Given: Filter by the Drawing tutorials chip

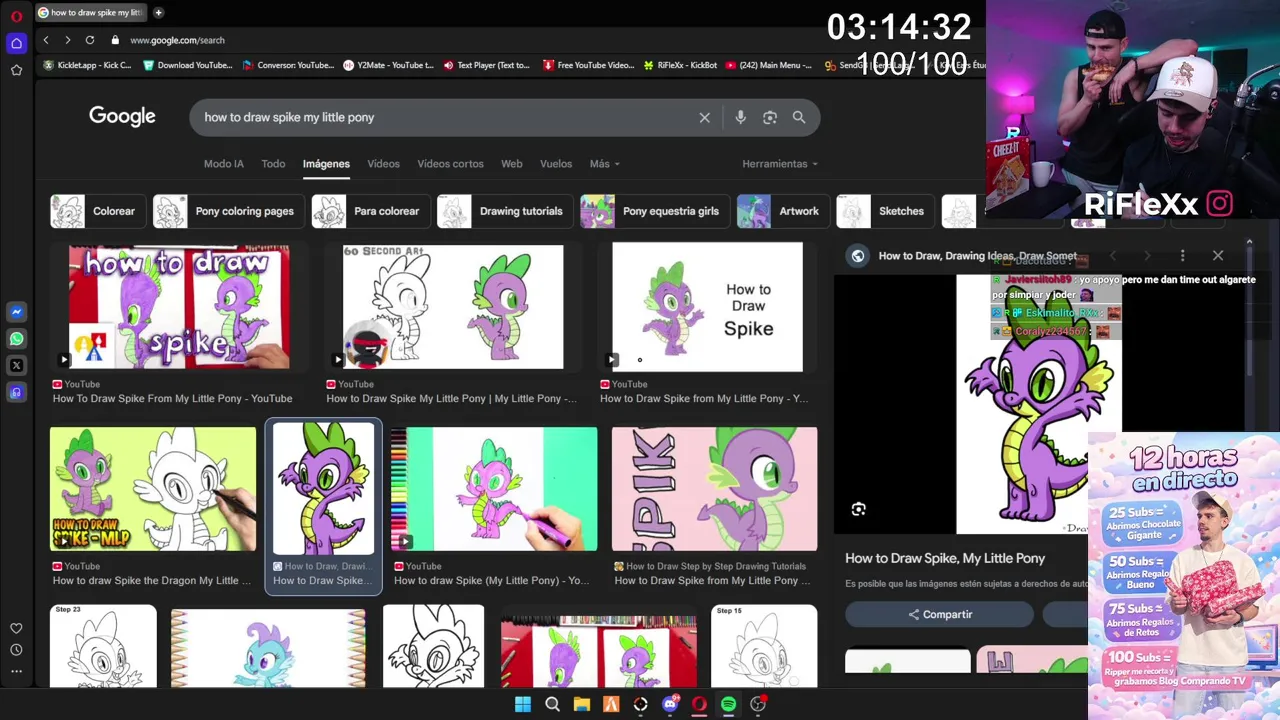Looking at the screenshot, I should (505, 211).
